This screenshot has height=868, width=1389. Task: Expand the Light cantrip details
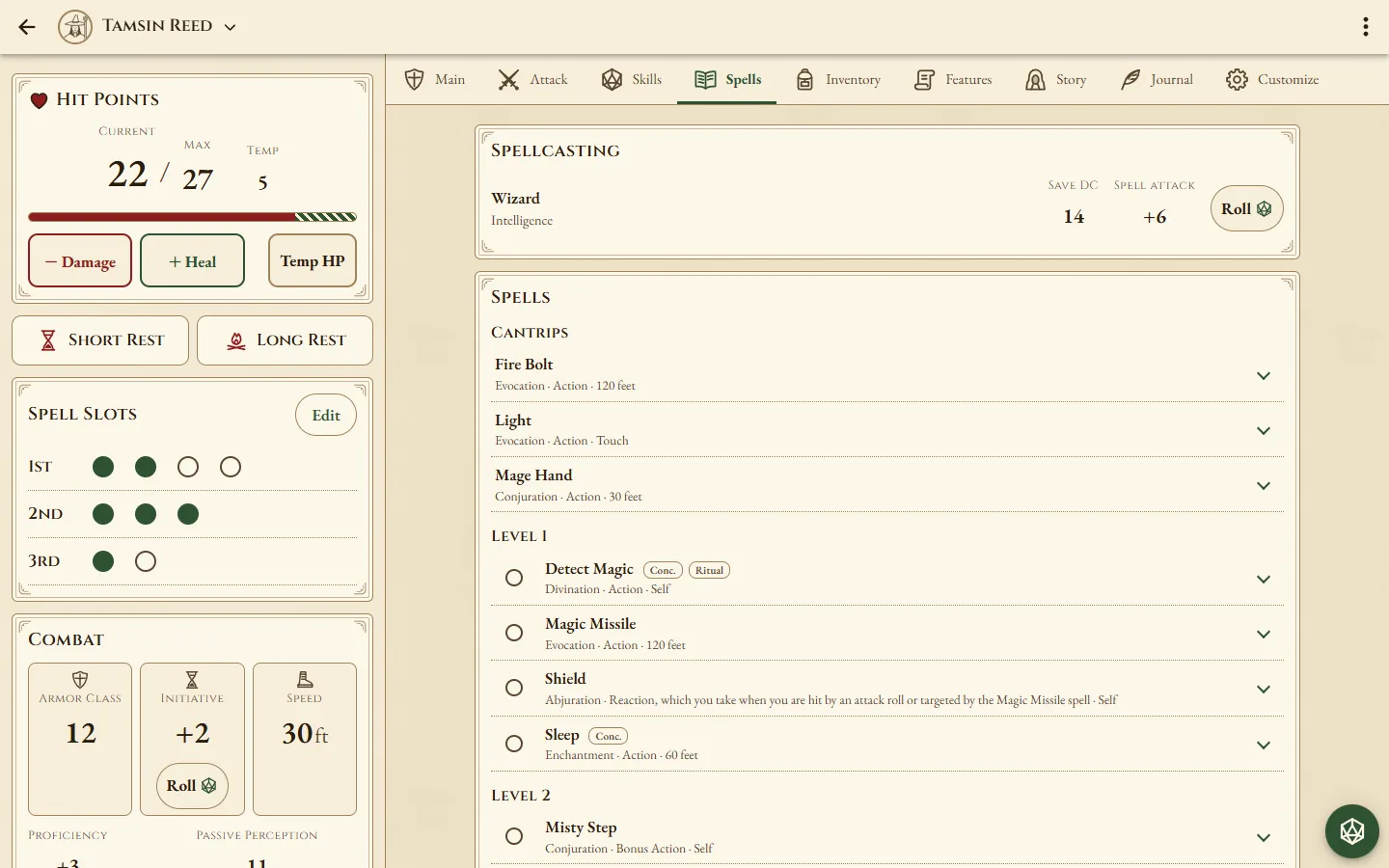[1264, 430]
